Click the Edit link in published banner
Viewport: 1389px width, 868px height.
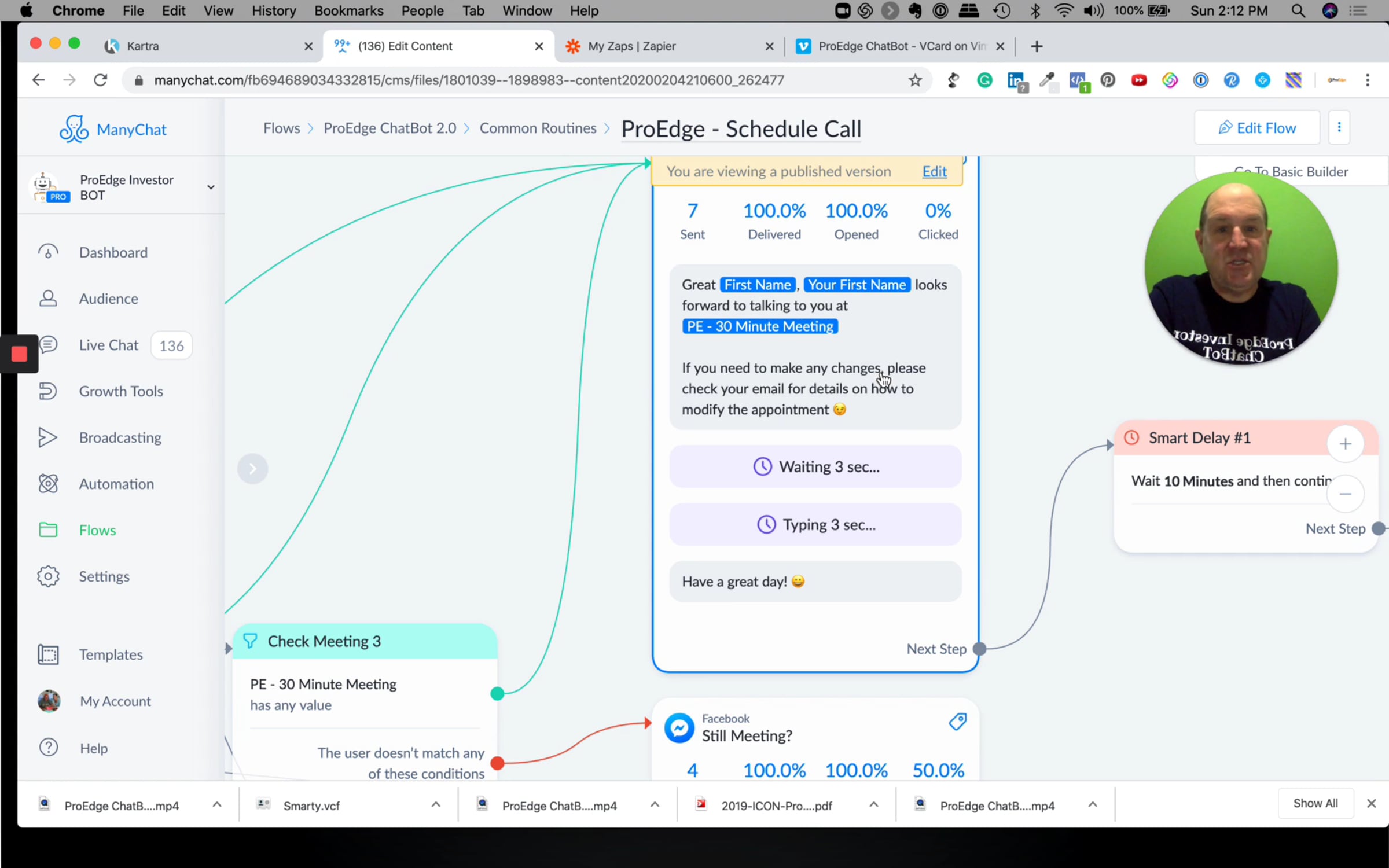click(x=934, y=171)
